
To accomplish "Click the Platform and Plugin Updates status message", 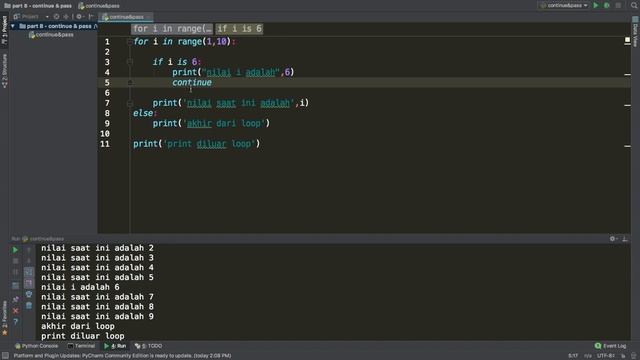I will pyautogui.click(x=122, y=356).
